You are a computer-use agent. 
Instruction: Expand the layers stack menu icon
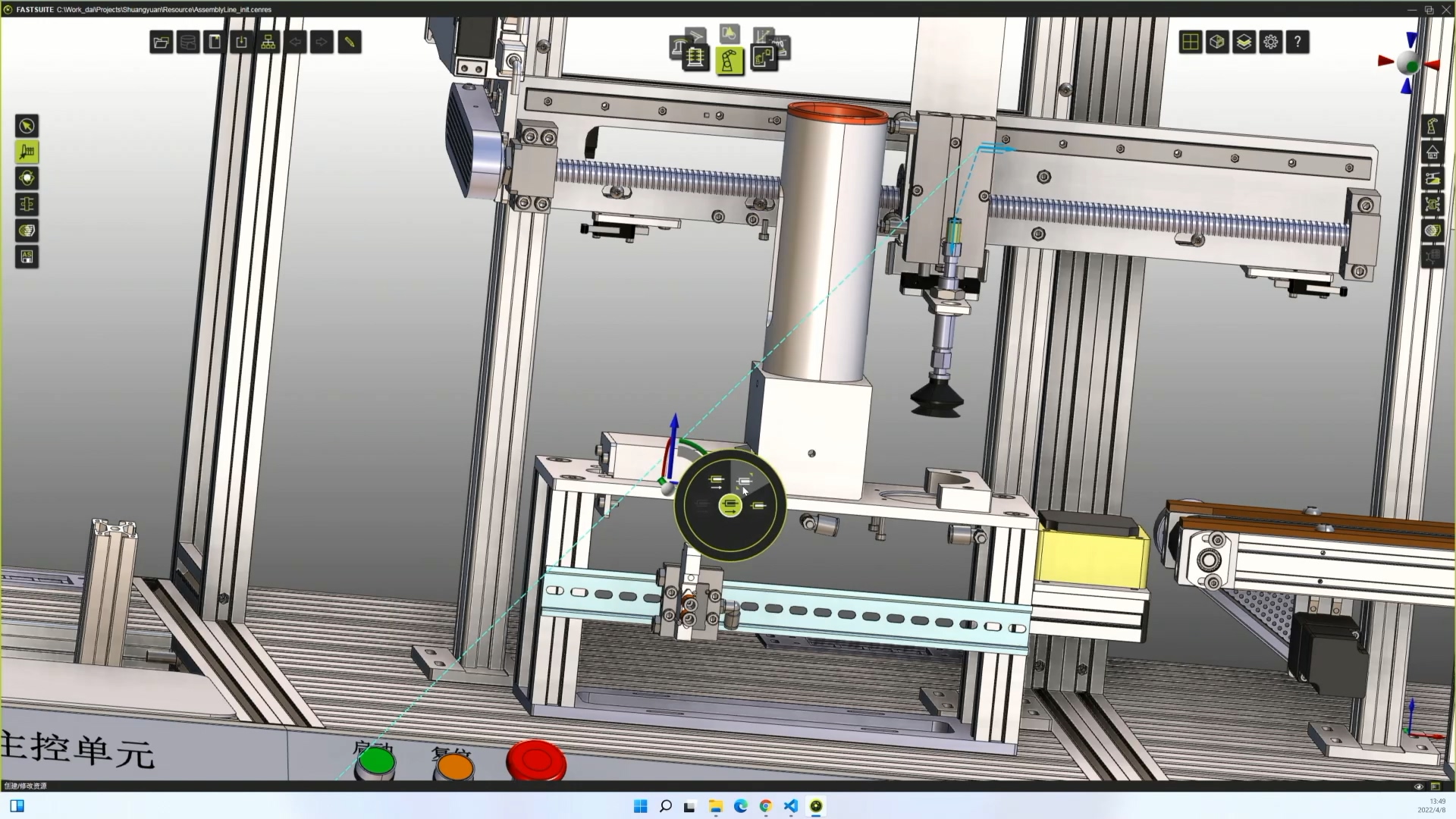tap(1244, 42)
